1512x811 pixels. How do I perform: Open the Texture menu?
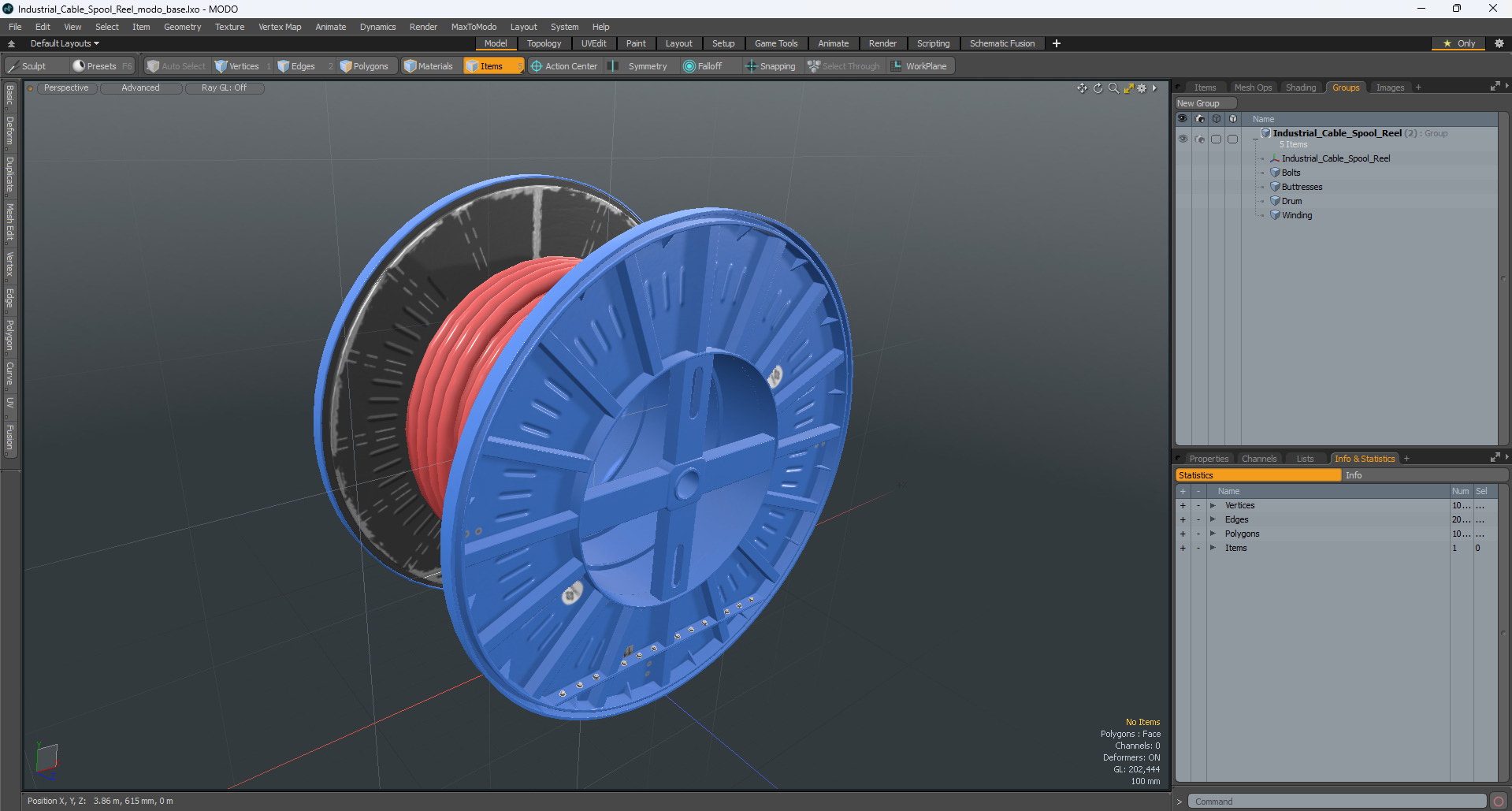229,27
